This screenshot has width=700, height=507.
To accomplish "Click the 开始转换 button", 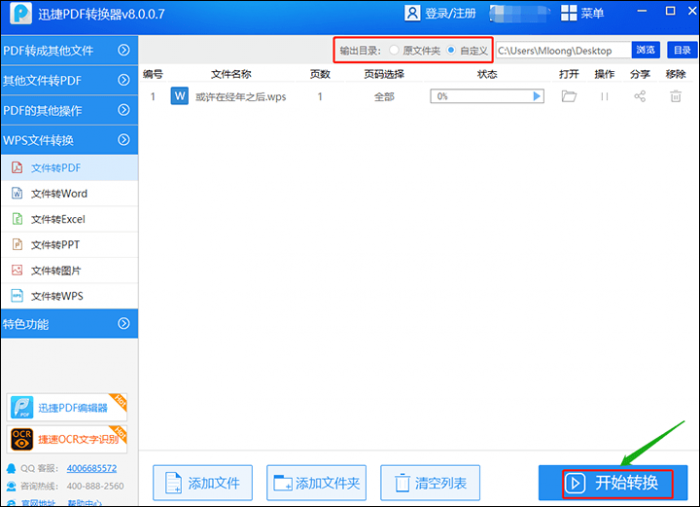I will click(x=613, y=483).
